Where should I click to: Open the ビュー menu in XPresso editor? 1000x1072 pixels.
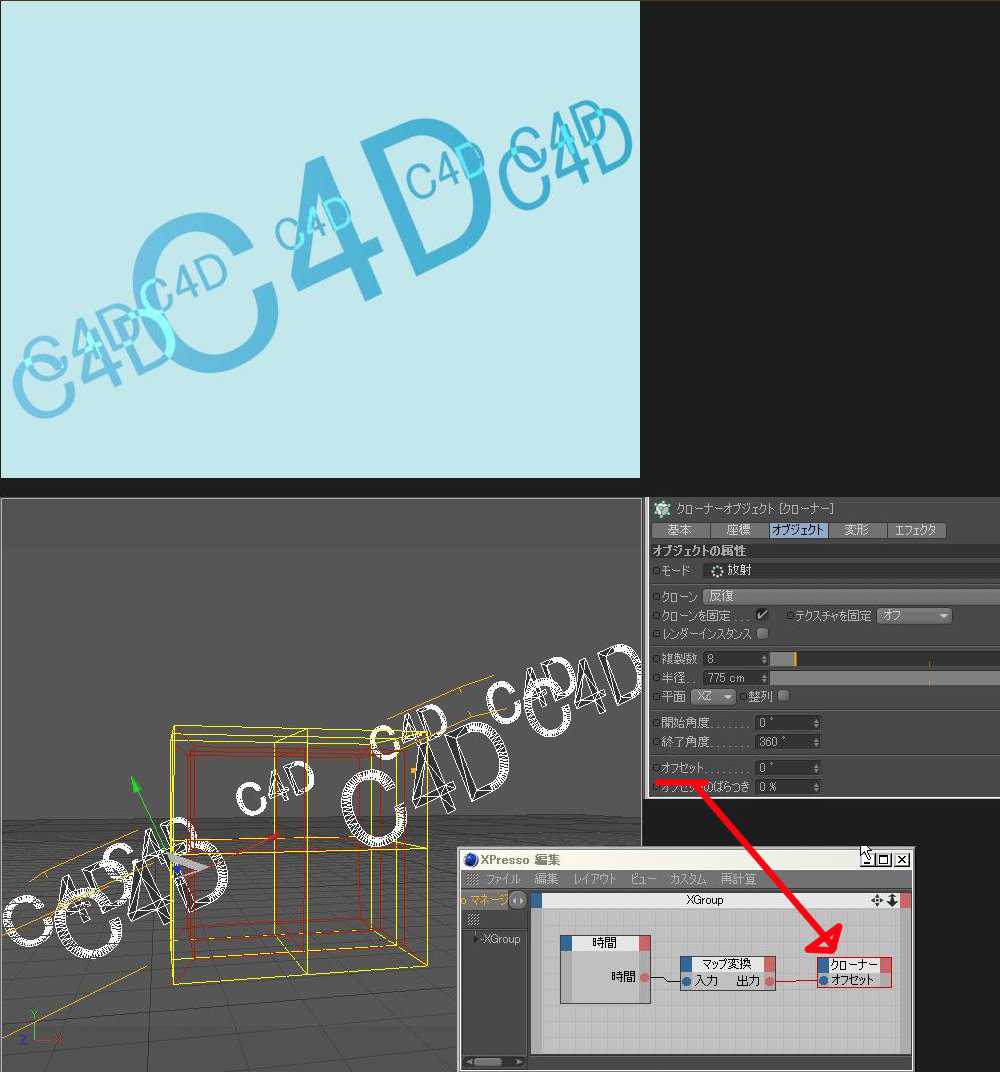coord(643,879)
